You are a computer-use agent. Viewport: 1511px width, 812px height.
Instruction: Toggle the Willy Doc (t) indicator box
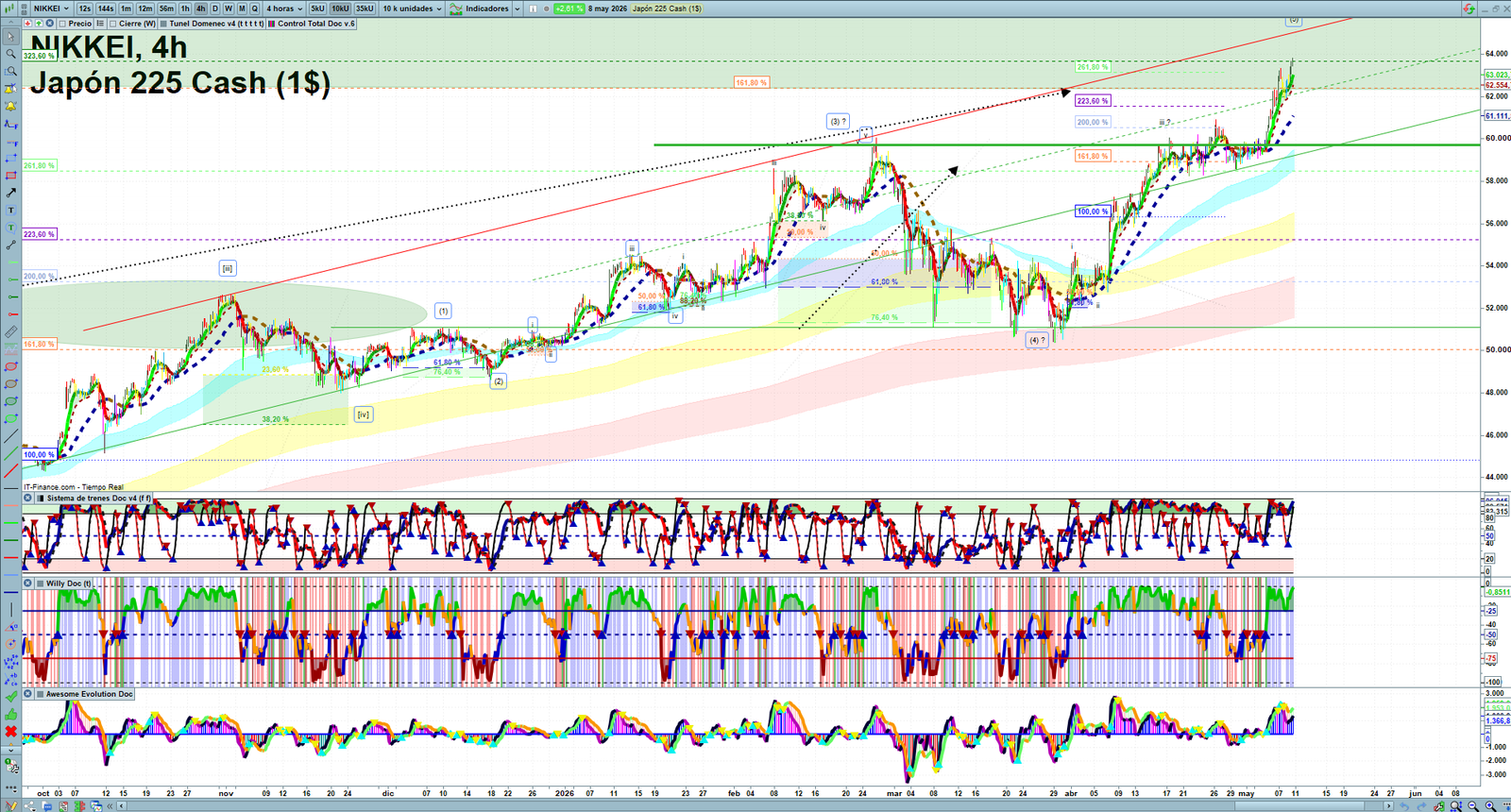40,584
